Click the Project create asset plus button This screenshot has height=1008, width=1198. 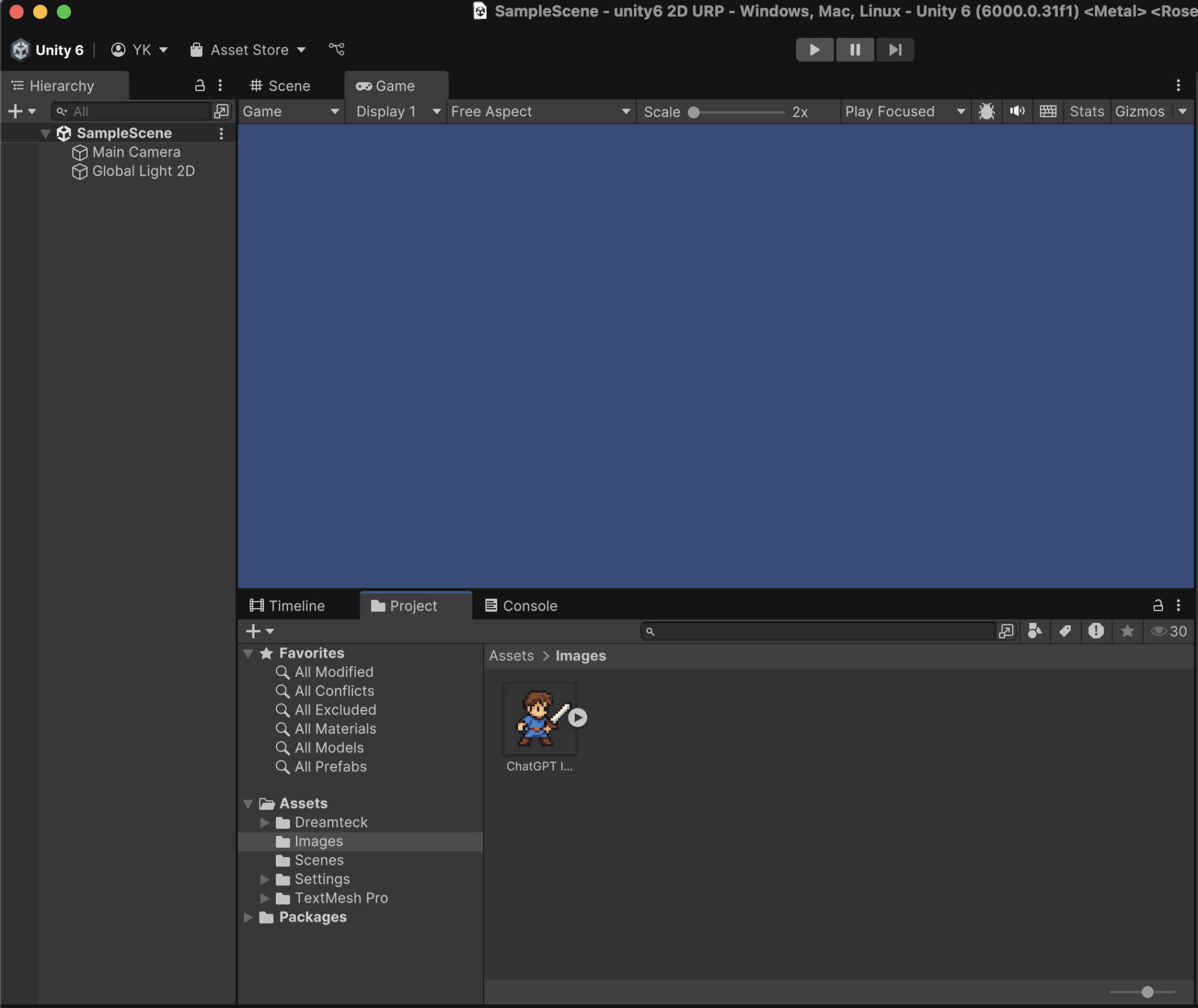tap(260, 631)
